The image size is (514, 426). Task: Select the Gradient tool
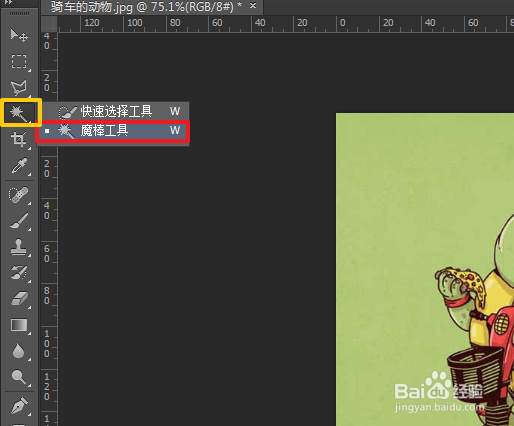coord(19,325)
